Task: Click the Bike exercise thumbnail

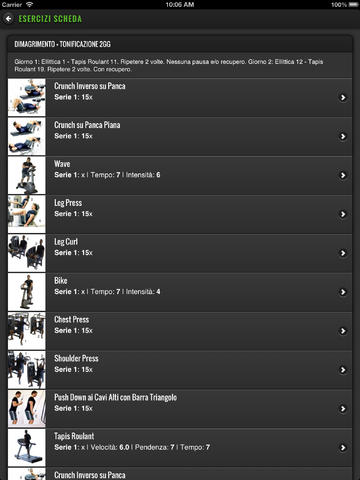Action: pos(27,292)
